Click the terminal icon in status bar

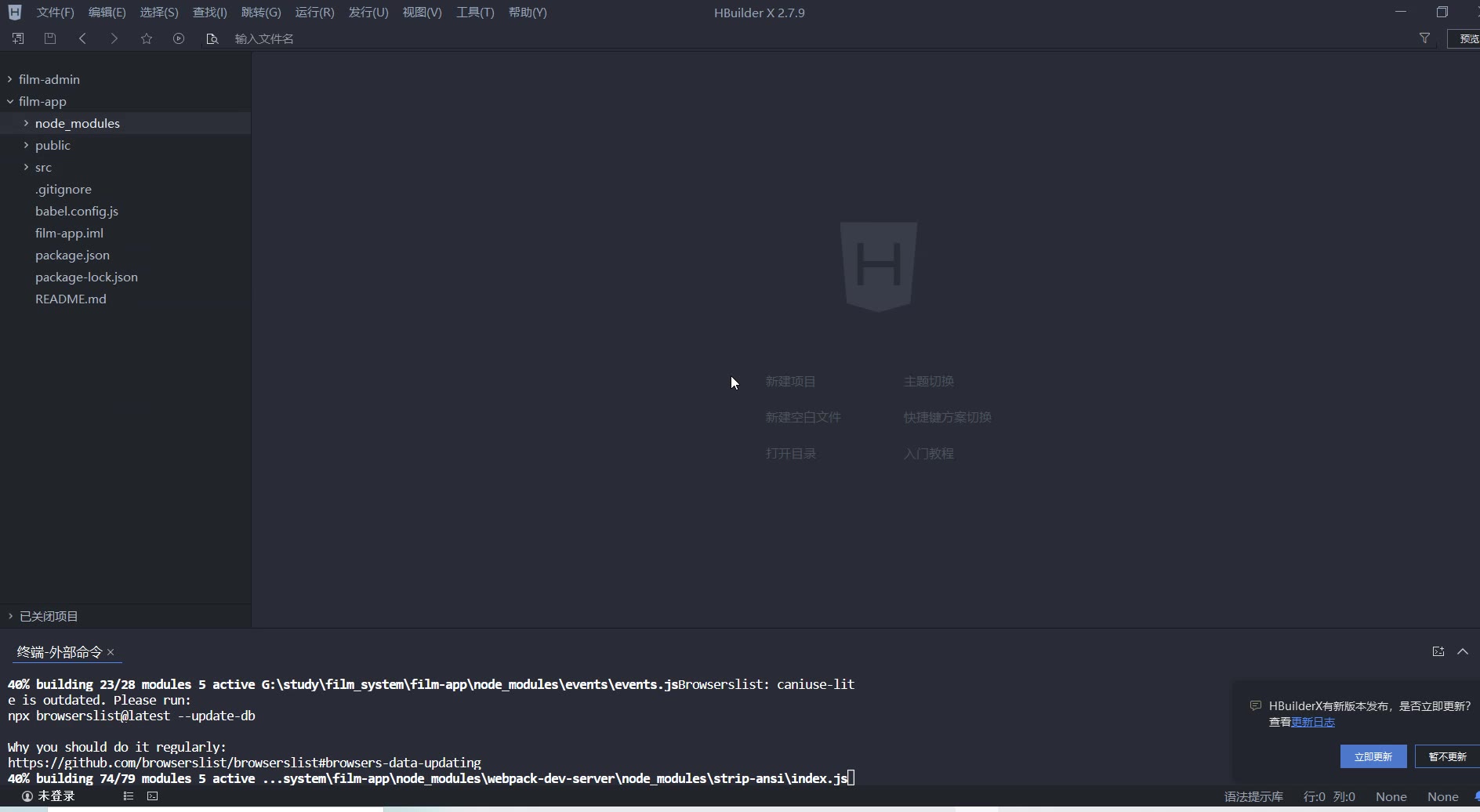pyautogui.click(x=153, y=796)
